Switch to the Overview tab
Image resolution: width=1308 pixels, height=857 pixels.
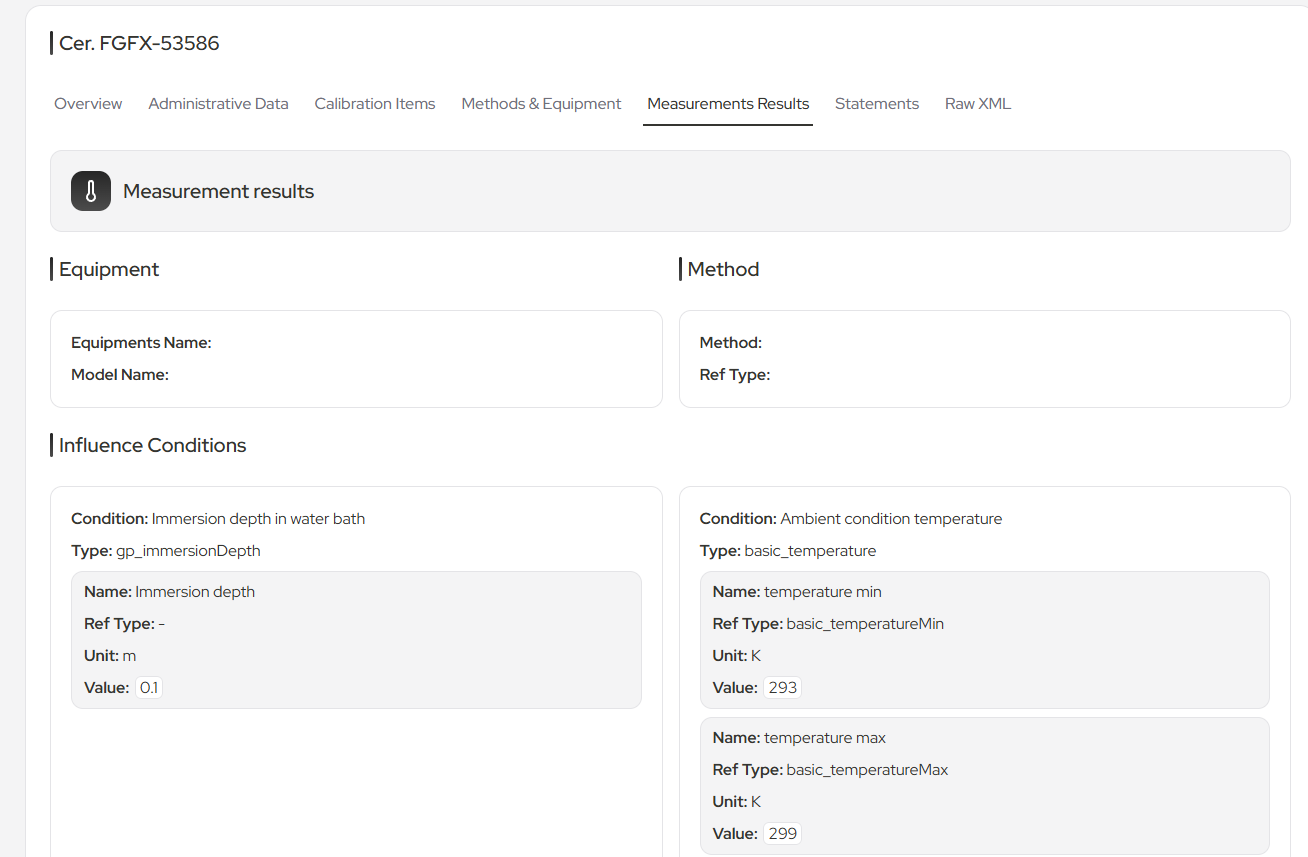click(87, 103)
